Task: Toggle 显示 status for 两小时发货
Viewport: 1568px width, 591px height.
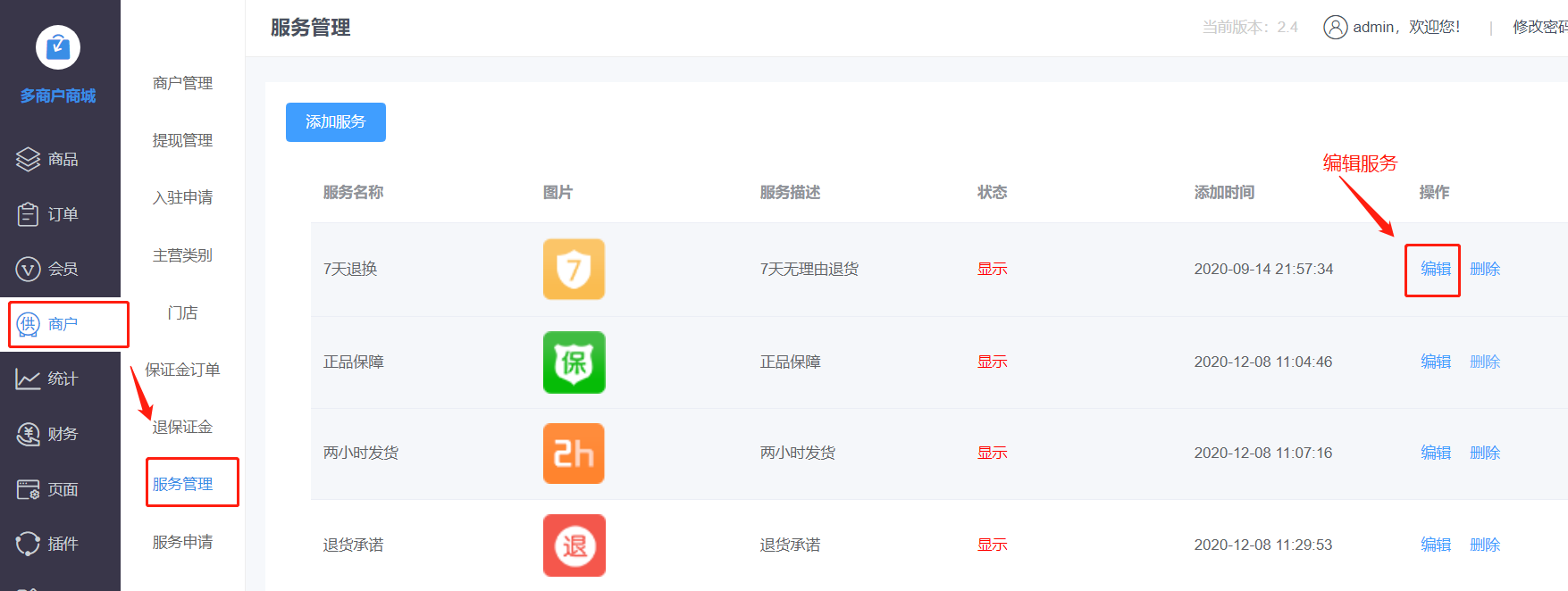Action: click(x=992, y=453)
